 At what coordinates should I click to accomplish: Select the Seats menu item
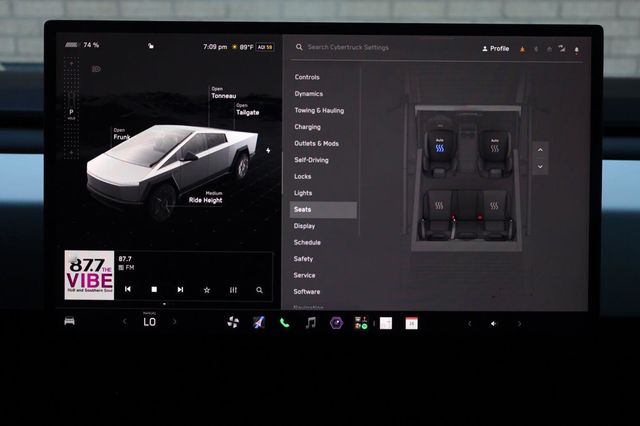pos(323,210)
